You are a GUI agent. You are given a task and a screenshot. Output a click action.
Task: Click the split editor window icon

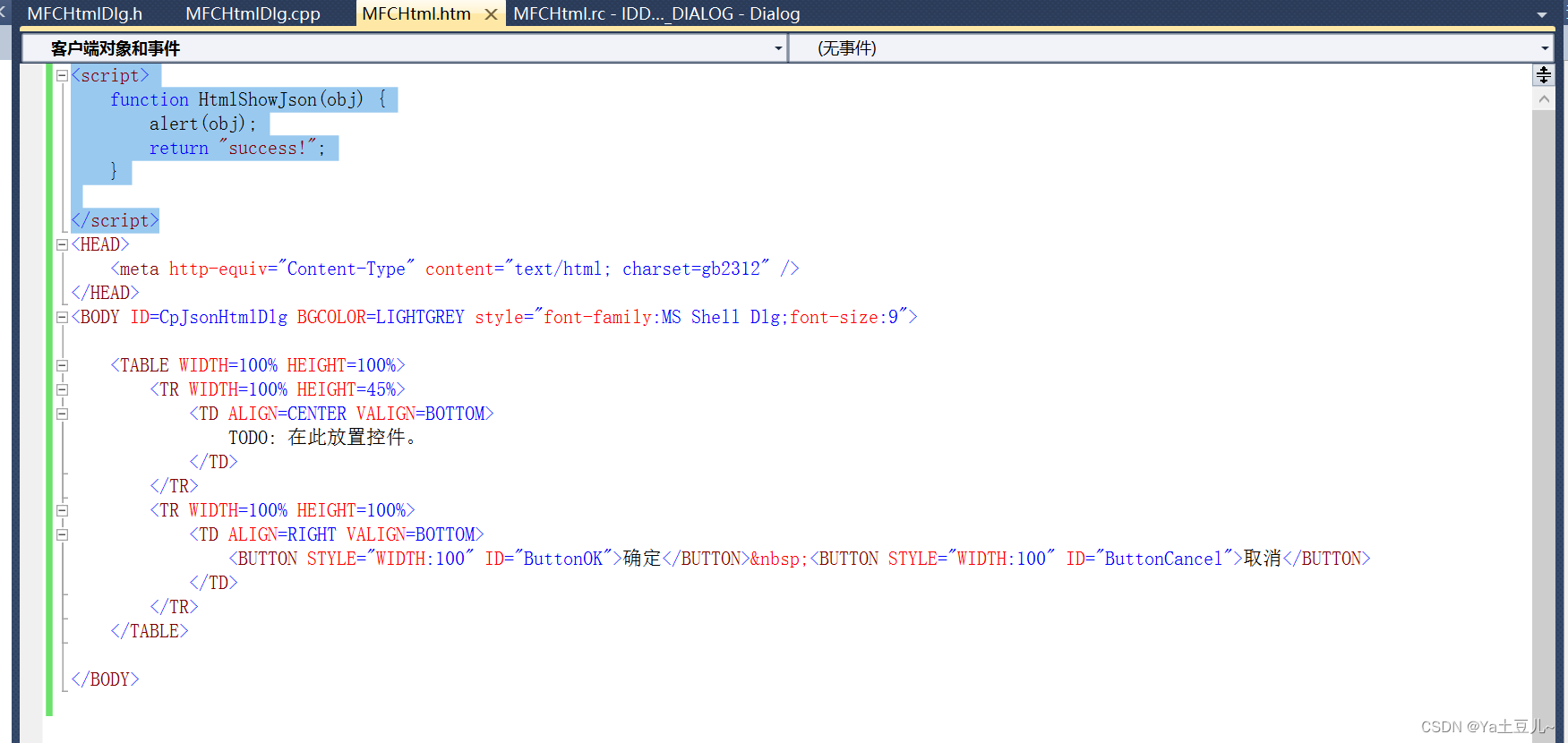[1544, 75]
